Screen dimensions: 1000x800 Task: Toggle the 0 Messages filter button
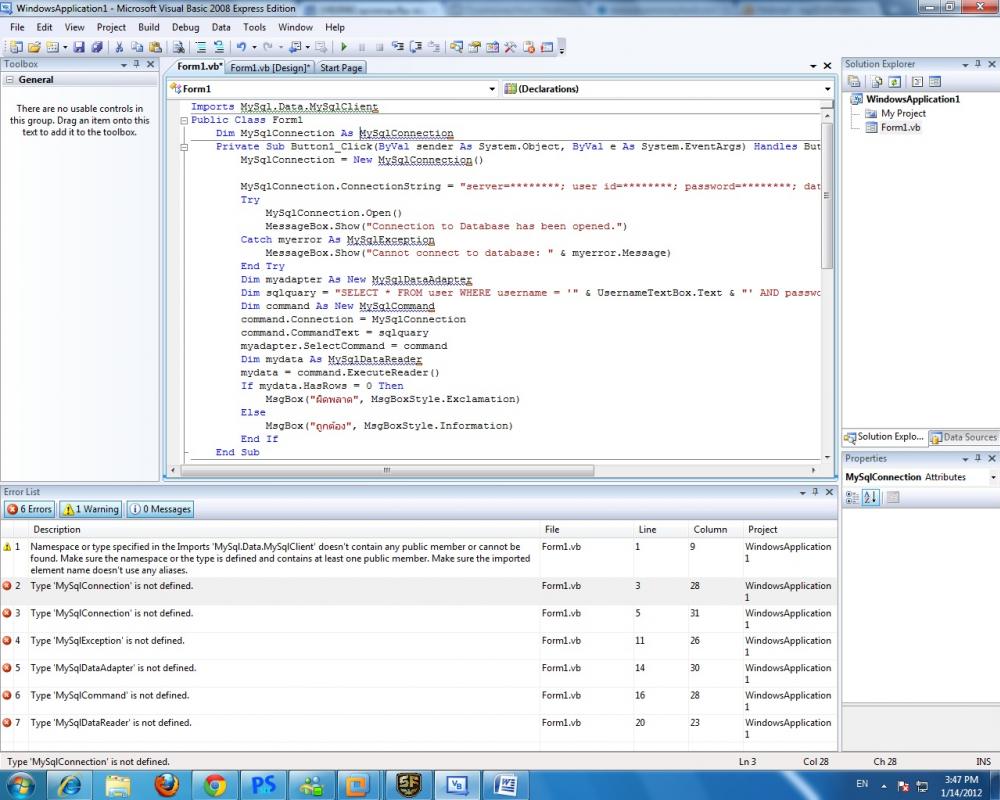(x=160, y=509)
